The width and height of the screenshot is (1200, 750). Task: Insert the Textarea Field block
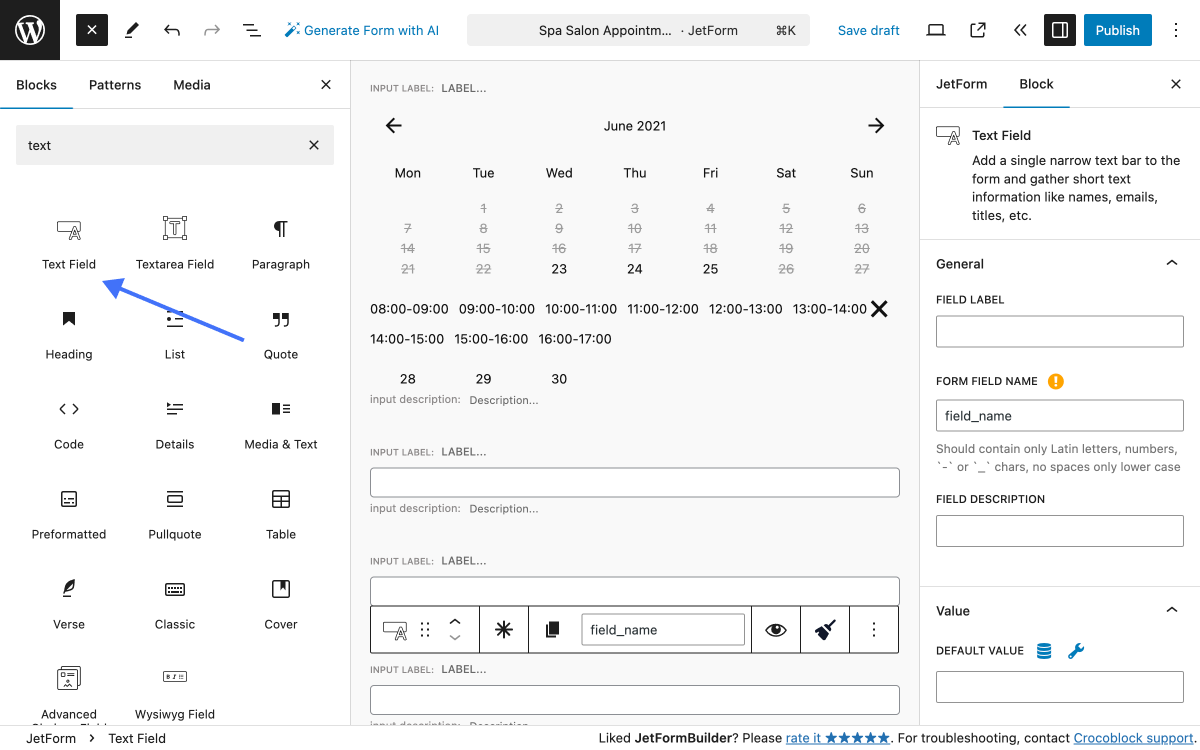[175, 243]
